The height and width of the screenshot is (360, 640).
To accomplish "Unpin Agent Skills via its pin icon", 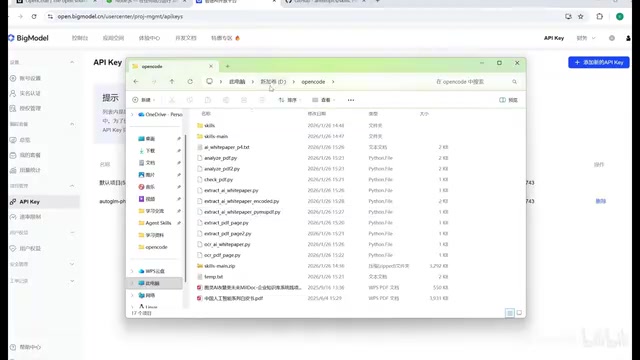I will 179,223.
